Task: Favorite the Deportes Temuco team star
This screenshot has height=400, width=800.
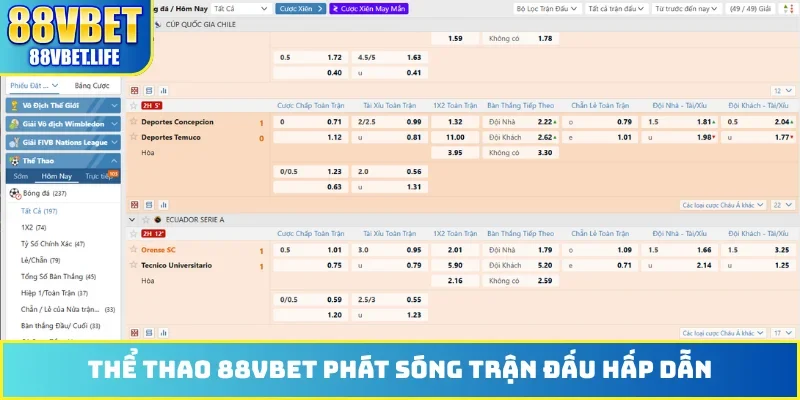Action: tap(134, 137)
